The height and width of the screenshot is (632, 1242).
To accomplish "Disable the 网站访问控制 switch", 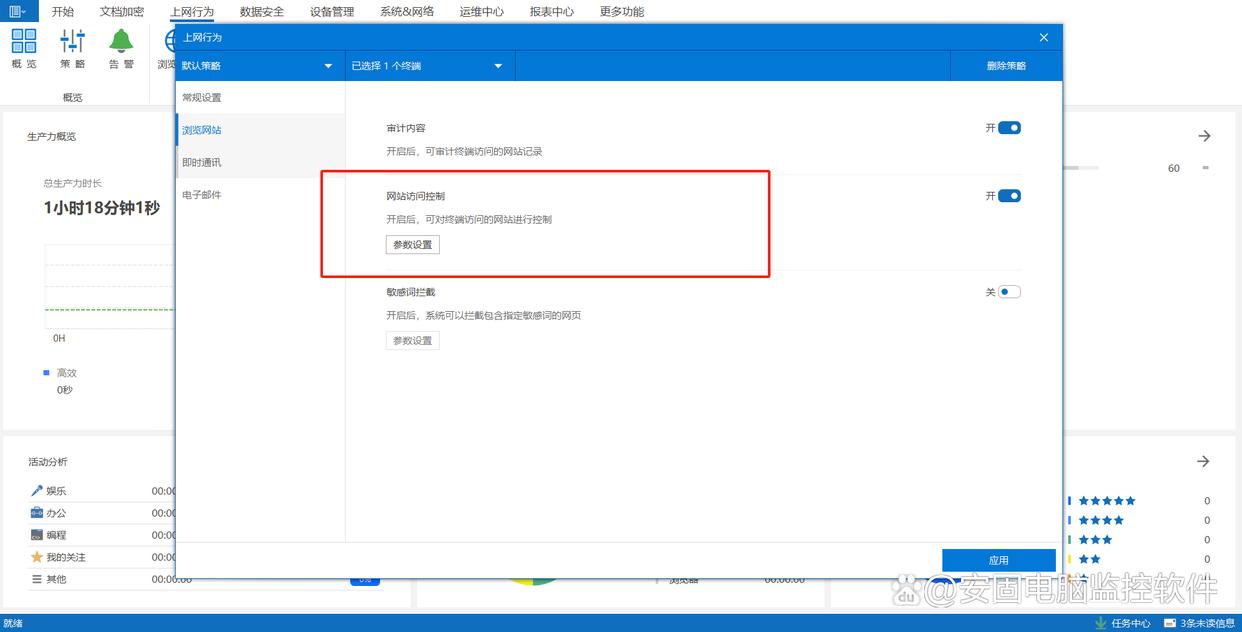I will (1009, 196).
